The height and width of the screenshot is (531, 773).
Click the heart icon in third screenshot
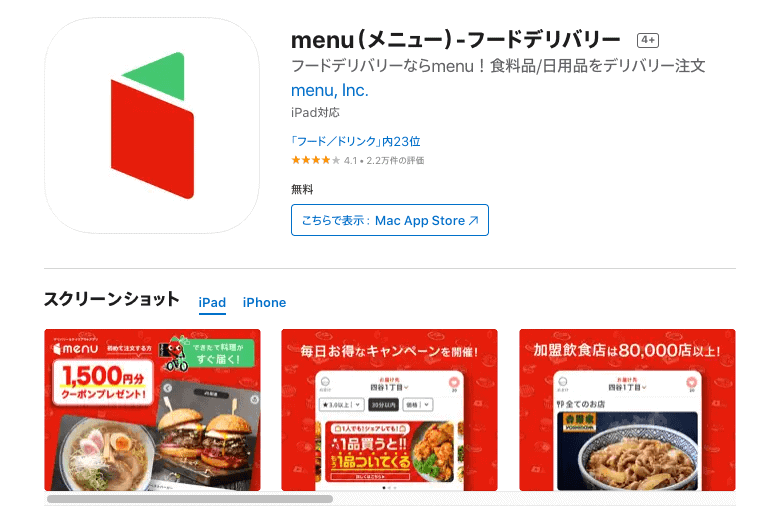(692, 382)
